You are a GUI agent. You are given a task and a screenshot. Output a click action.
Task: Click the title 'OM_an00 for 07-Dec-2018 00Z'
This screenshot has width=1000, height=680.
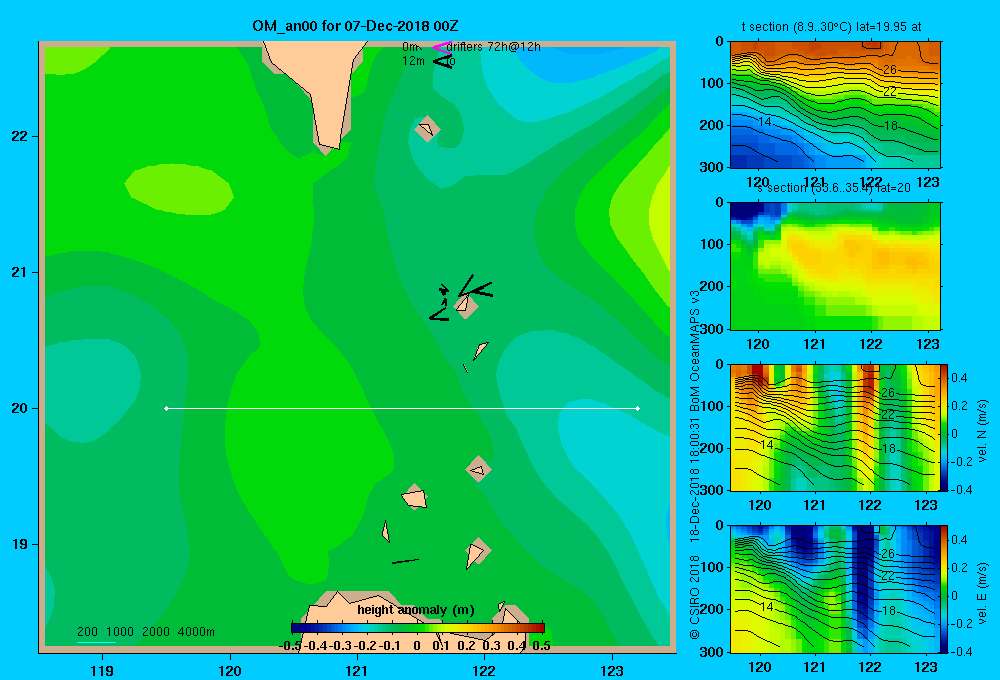click(x=355, y=26)
